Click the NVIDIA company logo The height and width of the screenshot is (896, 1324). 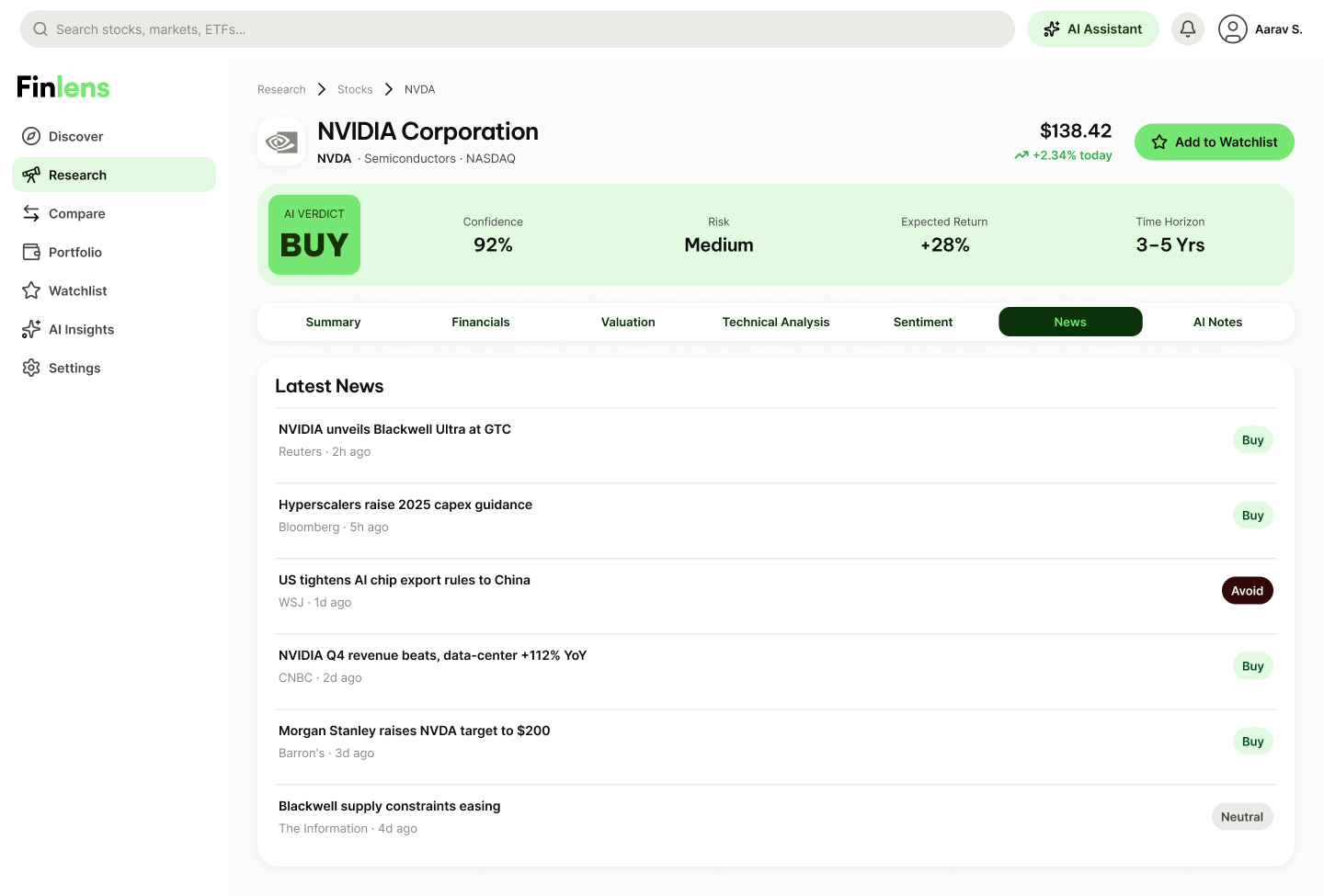click(x=281, y=142)
